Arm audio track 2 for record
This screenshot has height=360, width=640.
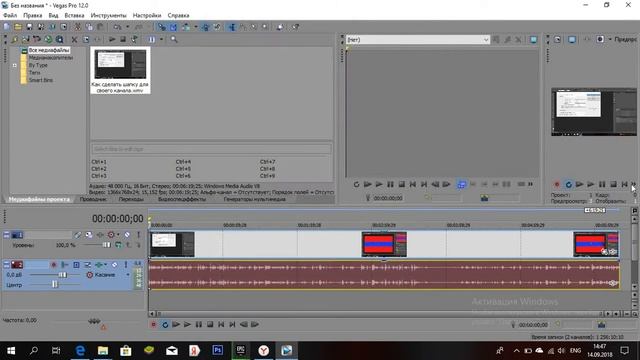(53, 265)
